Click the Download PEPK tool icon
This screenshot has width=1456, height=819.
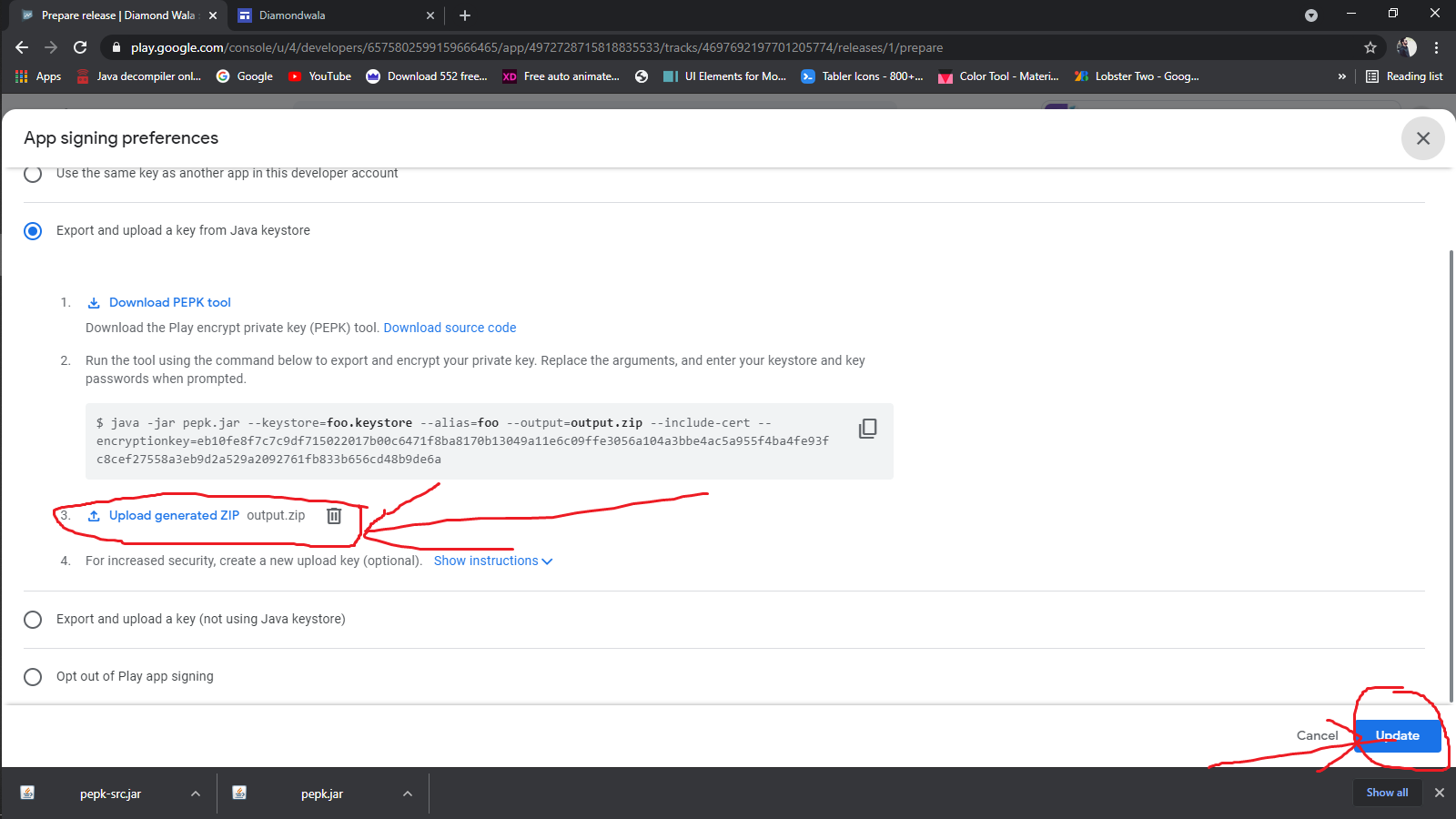coord(94,303)
